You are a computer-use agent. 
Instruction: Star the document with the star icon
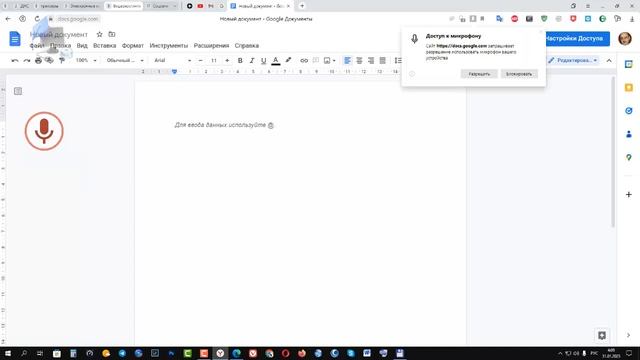99,34
